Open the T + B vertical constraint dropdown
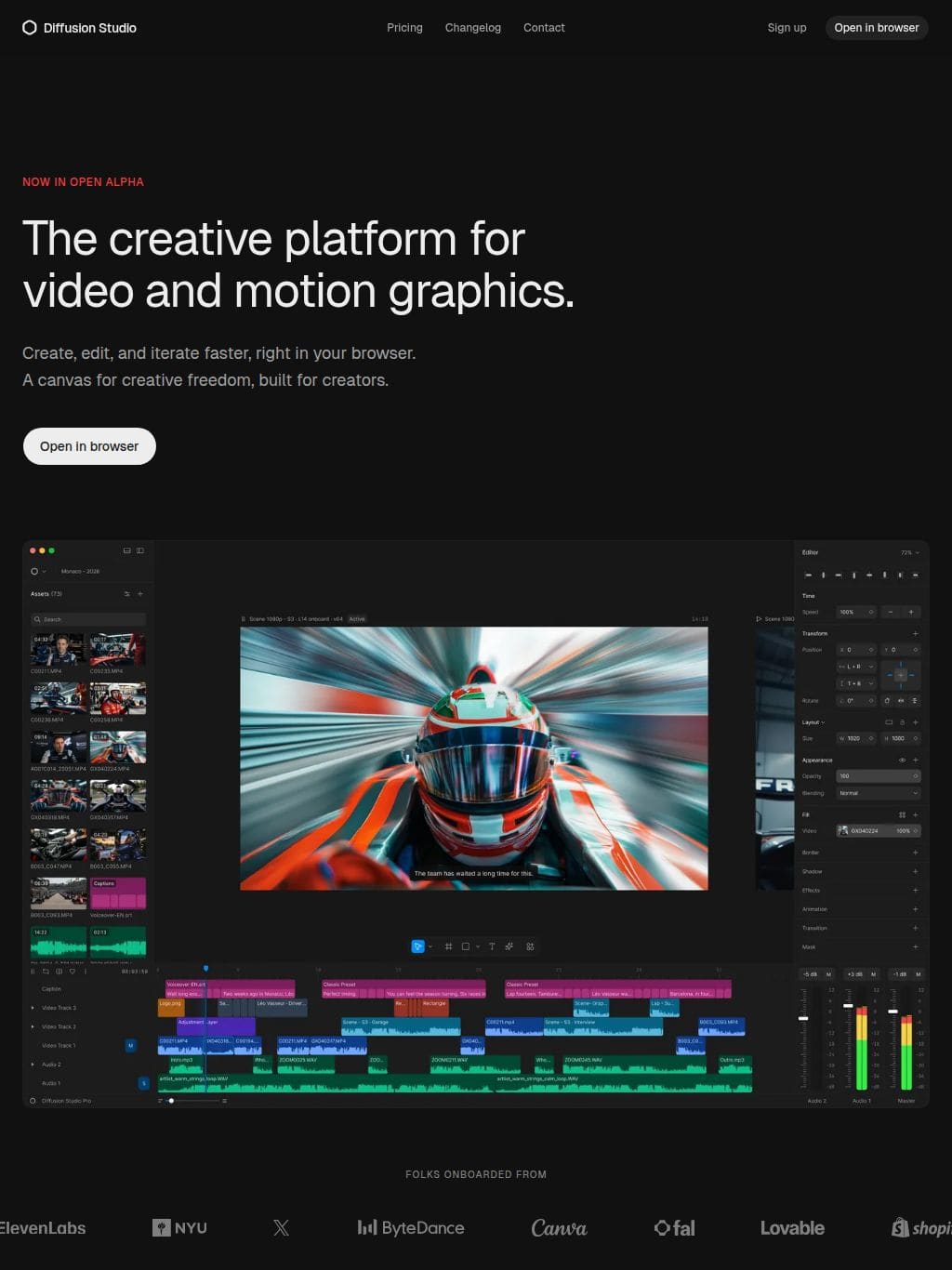952x1270 pixels. click(x=856, y=683)
